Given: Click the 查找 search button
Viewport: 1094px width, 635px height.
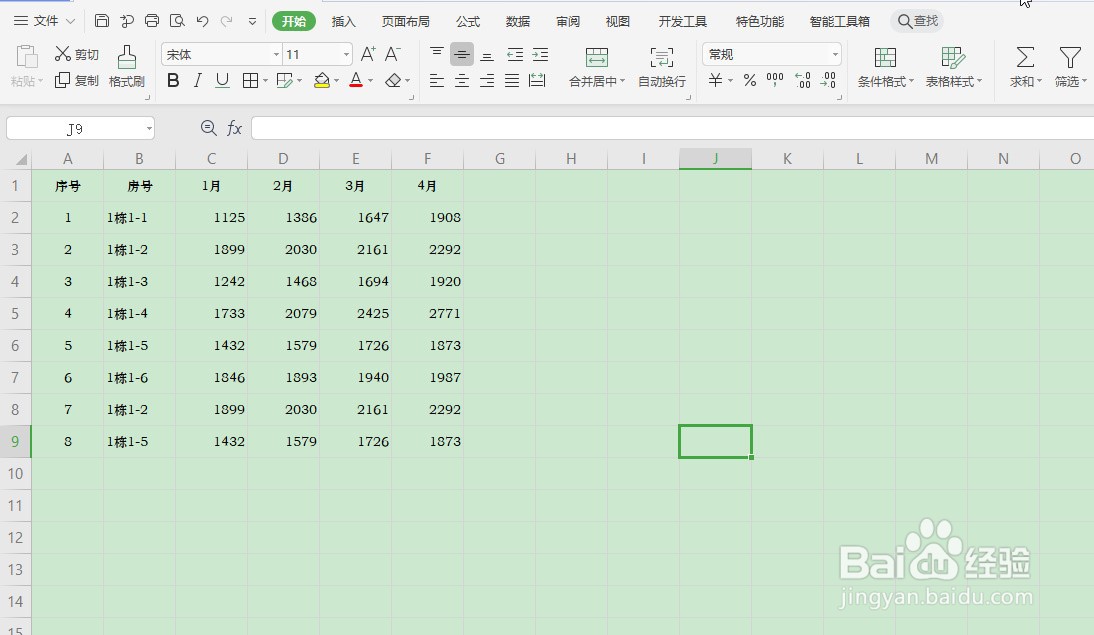Looking at the screenshot, I should [917, 21].
